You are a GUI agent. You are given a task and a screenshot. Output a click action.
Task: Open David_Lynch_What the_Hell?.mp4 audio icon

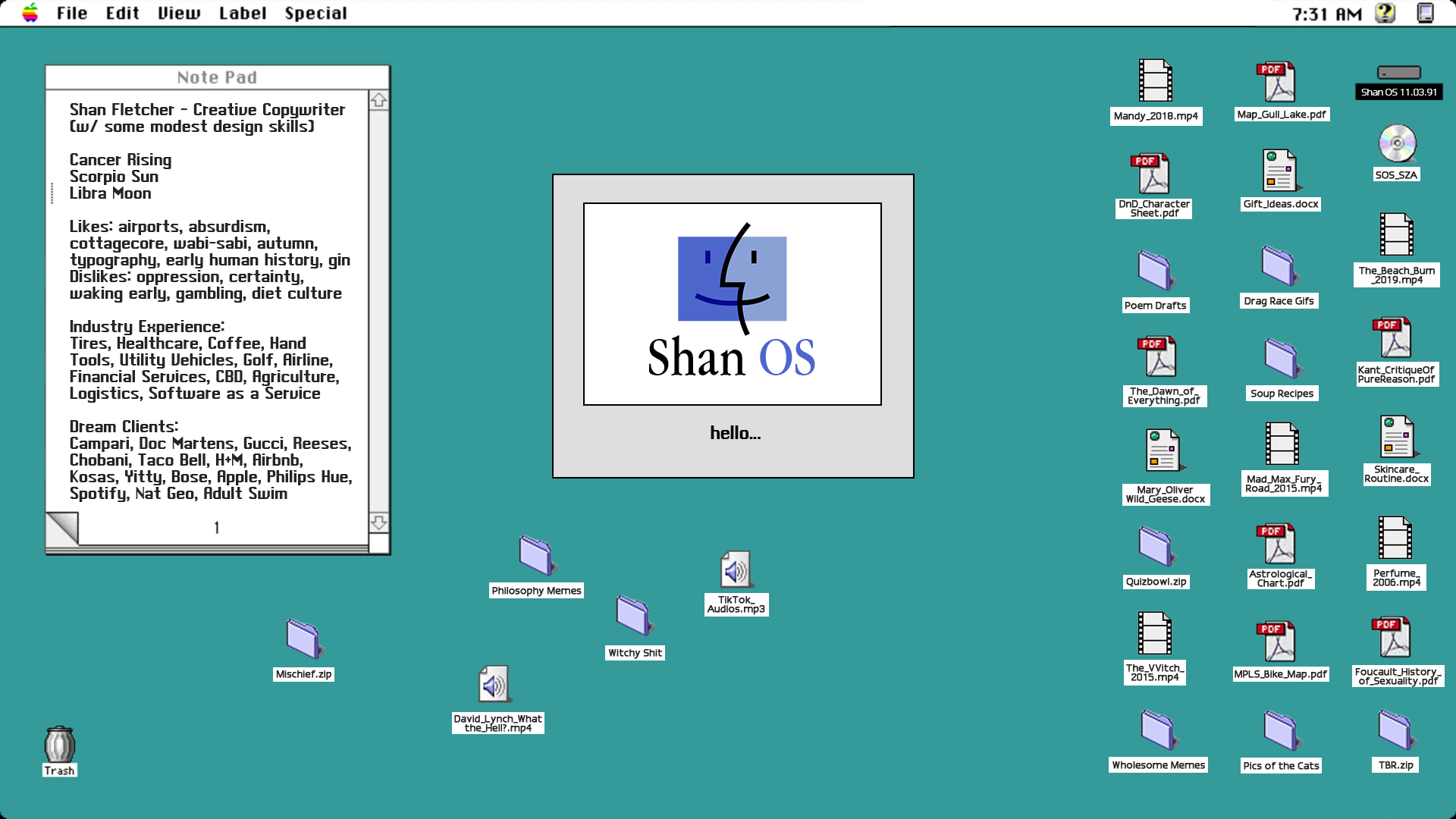(x=494, y=684)
